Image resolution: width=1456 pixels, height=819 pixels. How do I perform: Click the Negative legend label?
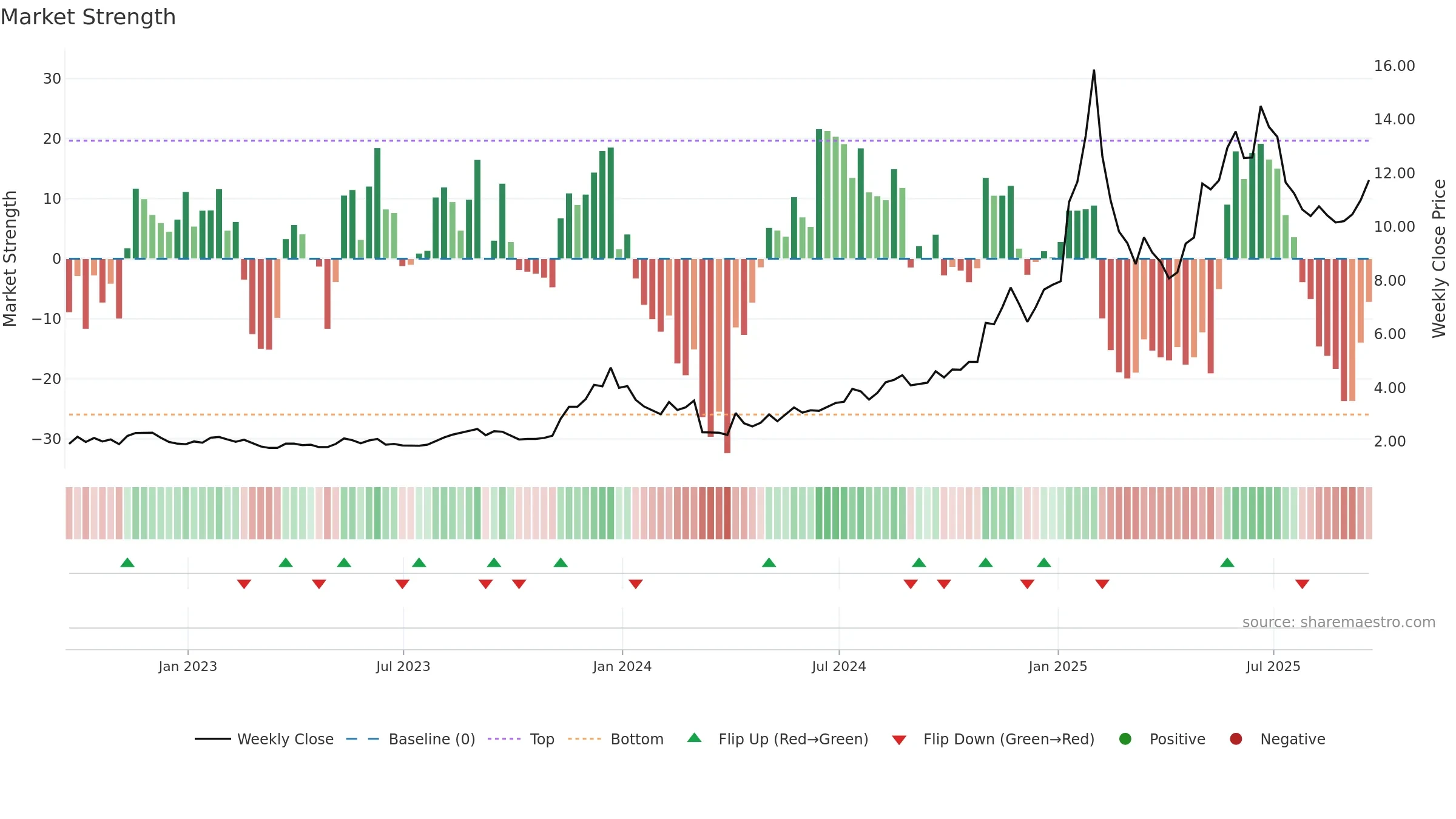[1293, 739]
